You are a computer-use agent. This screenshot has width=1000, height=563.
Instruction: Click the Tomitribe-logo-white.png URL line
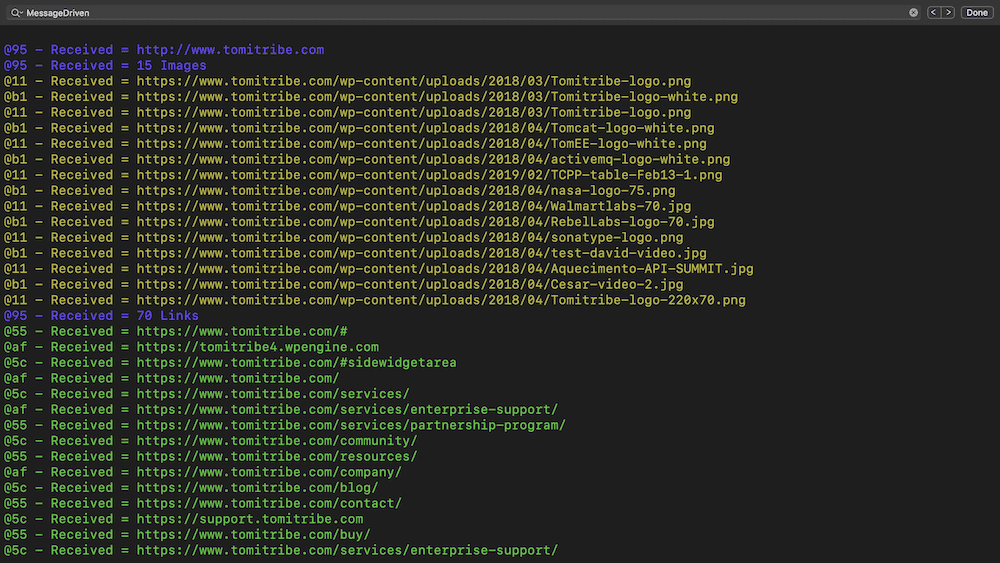tap(371, 97)
